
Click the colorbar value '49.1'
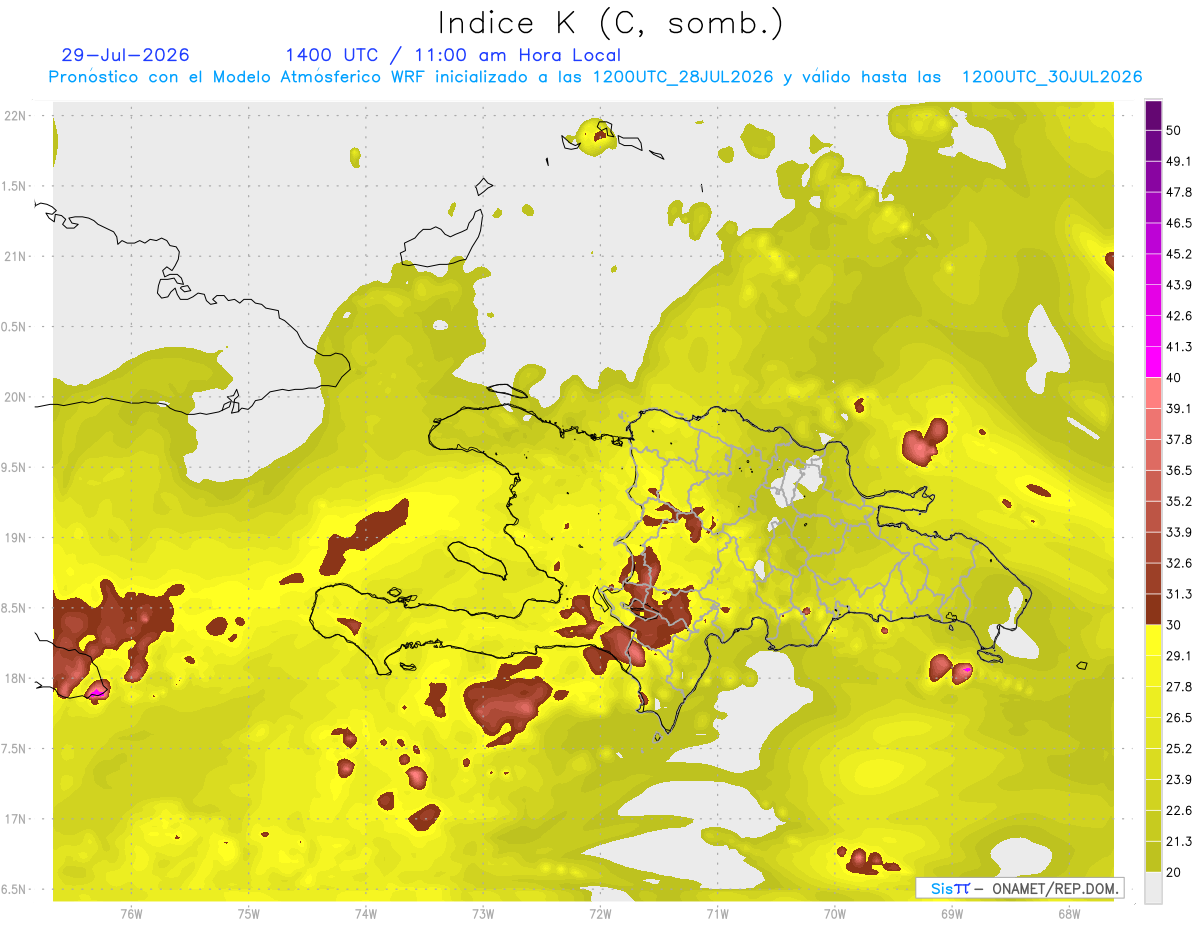tap(1179, 161)
